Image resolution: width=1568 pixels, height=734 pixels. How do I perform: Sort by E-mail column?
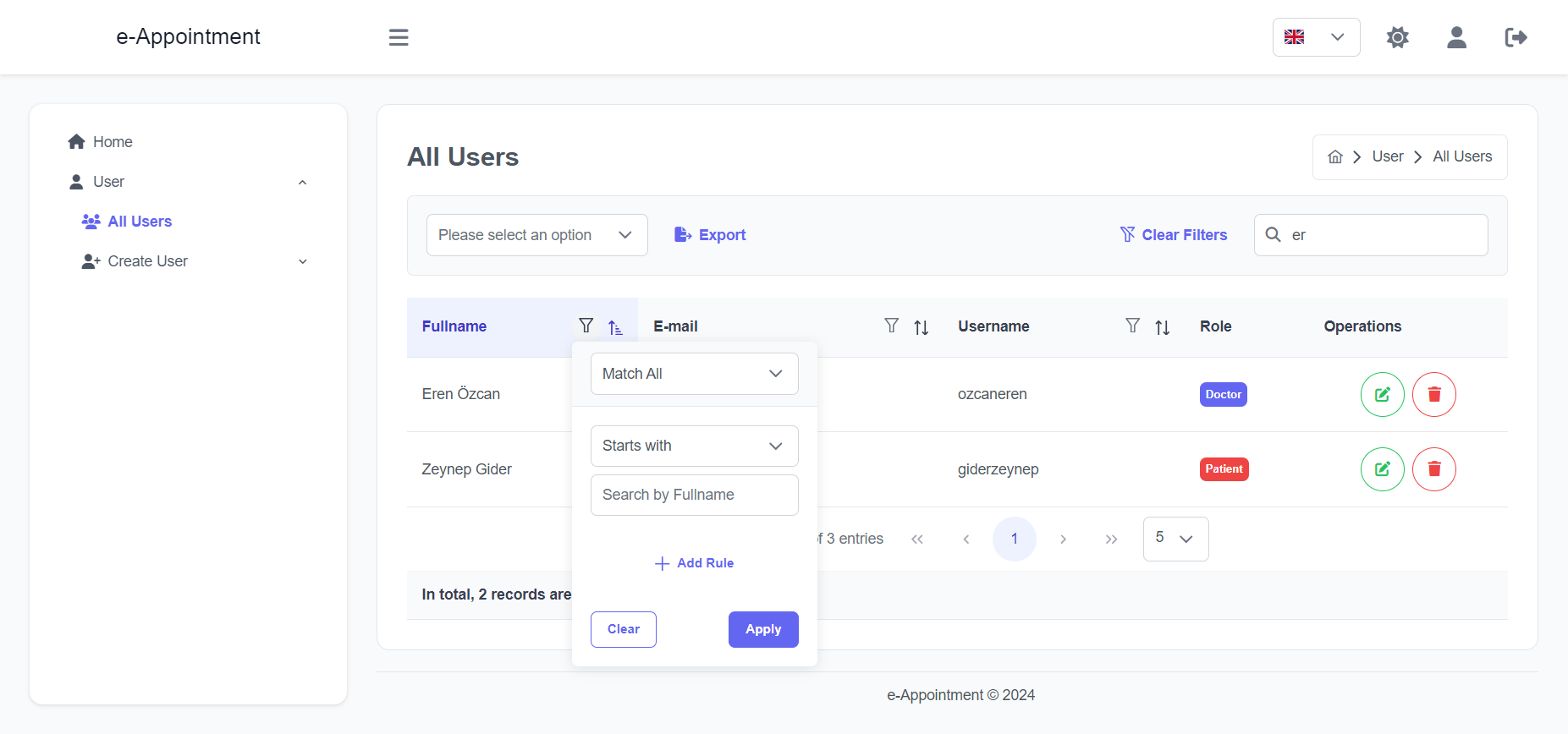[x=922, y=327]
